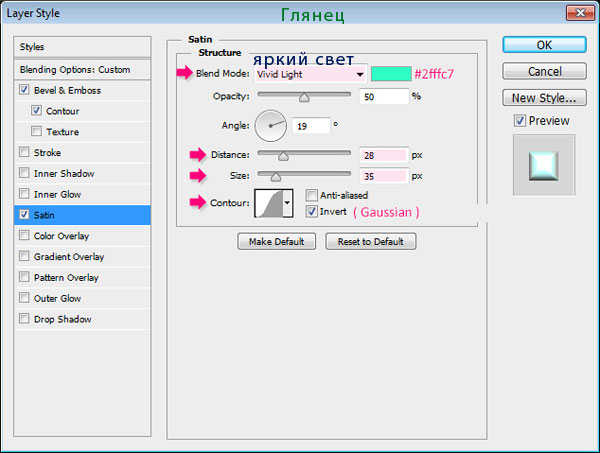Click the New Style... button

click(544, 98)
